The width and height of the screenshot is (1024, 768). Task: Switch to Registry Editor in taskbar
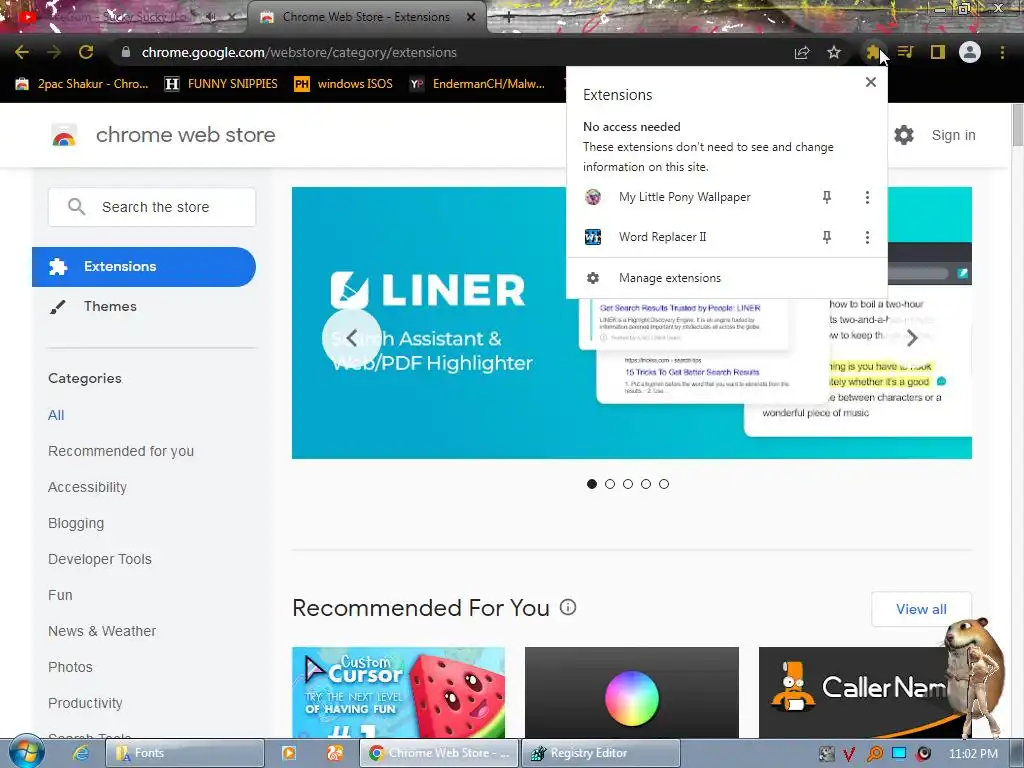tap(601, 753)
